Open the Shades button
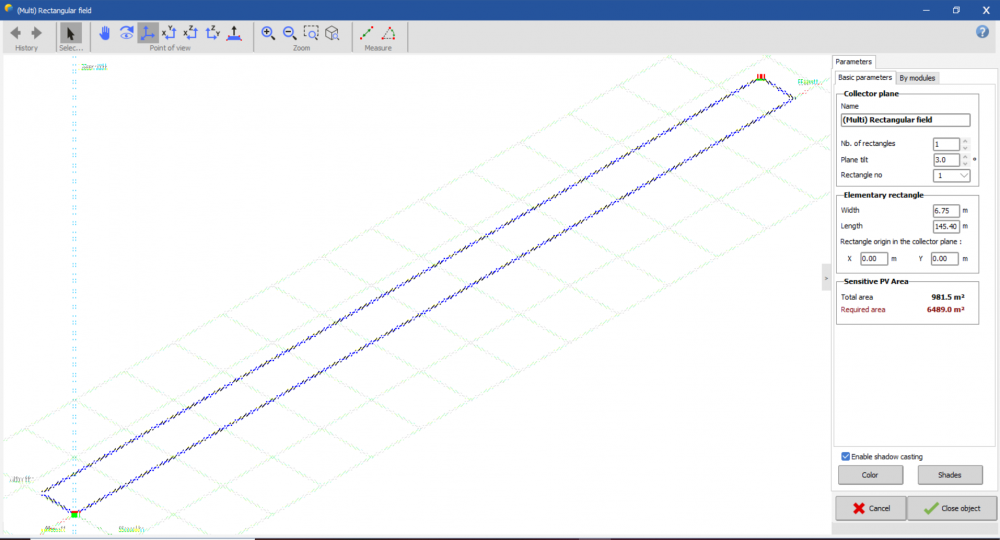This screenshot has width=1000, height=540. 950,475
